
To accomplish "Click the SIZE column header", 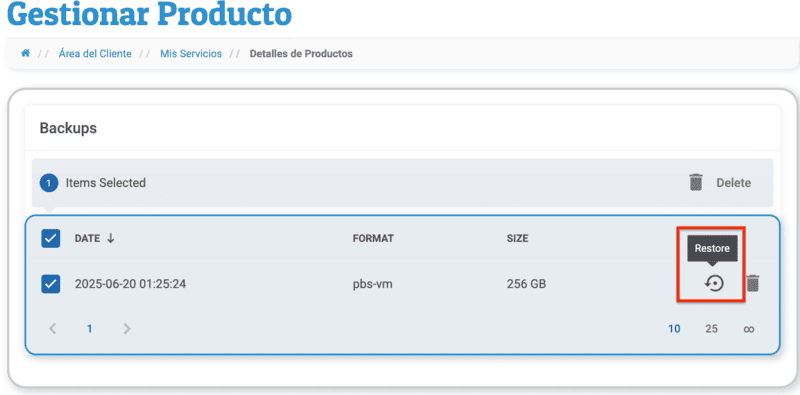I will pyautogui.click(x=517, y=238).
